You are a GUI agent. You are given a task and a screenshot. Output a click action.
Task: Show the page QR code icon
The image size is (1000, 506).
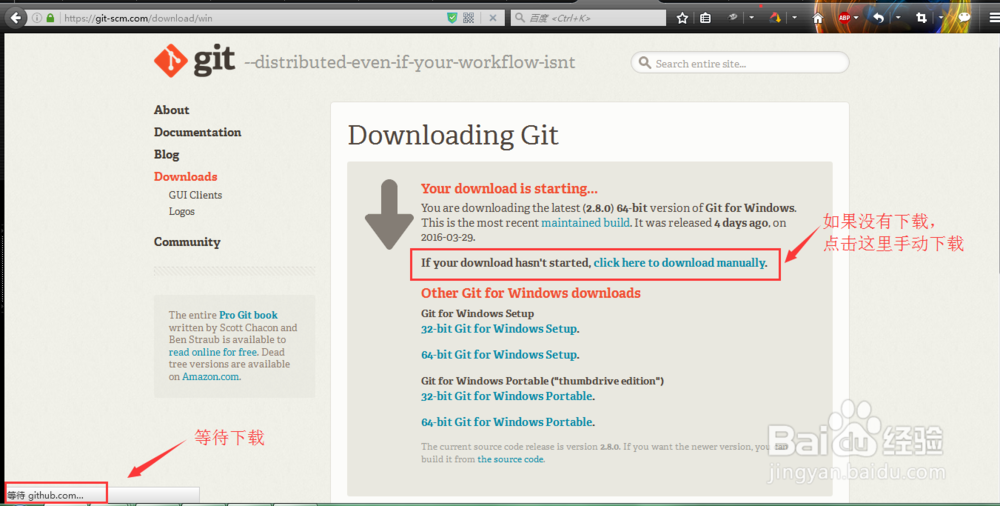pos(469,18)
